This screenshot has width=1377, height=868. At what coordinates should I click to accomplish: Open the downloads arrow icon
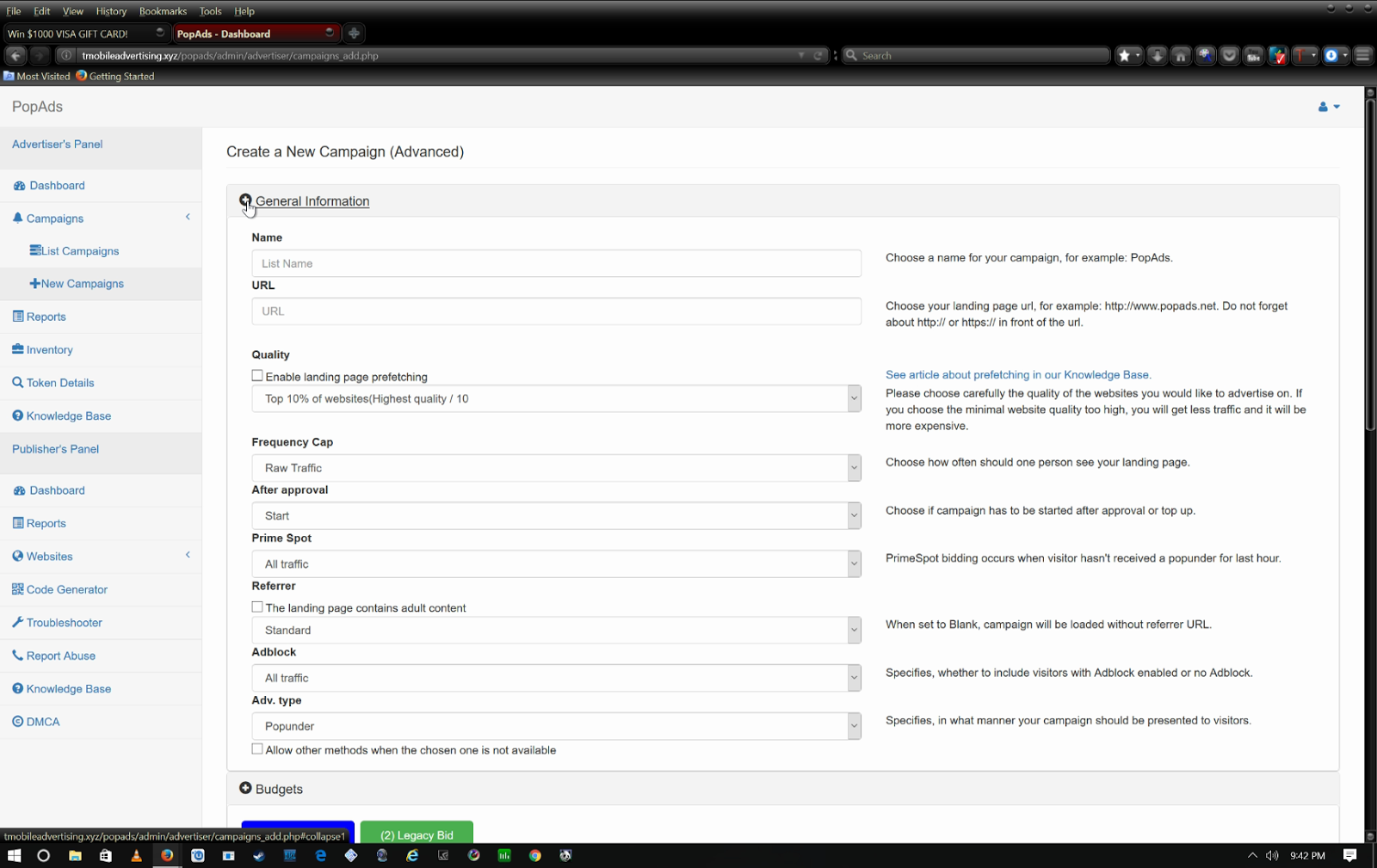[1158, 55]
